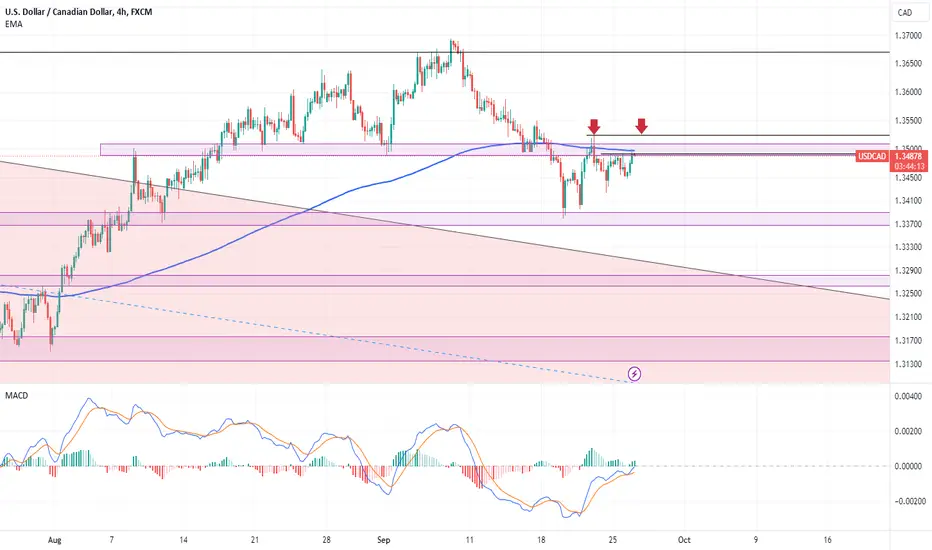This screenshot has width=932, height=550.
Task: Click the 1.34500 price axis label
Action: 908,178
